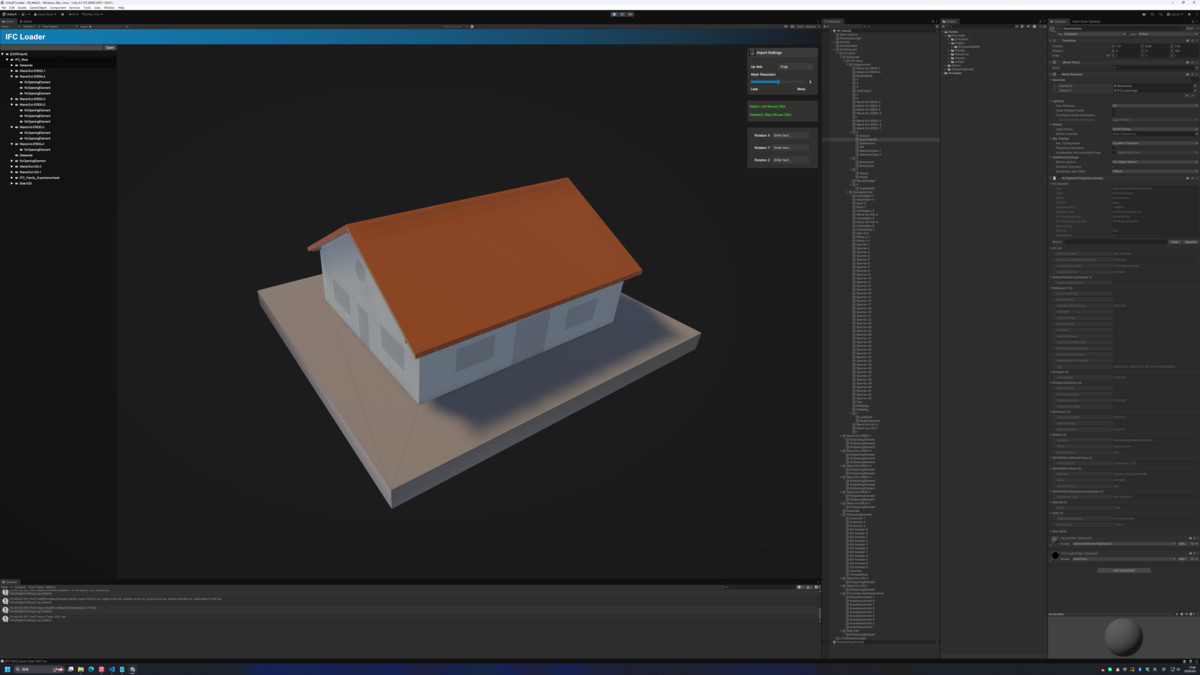Toggle the Stats overlay in Game view
Viewport: 1200px width, 675px height.
(x=801, y=26)
